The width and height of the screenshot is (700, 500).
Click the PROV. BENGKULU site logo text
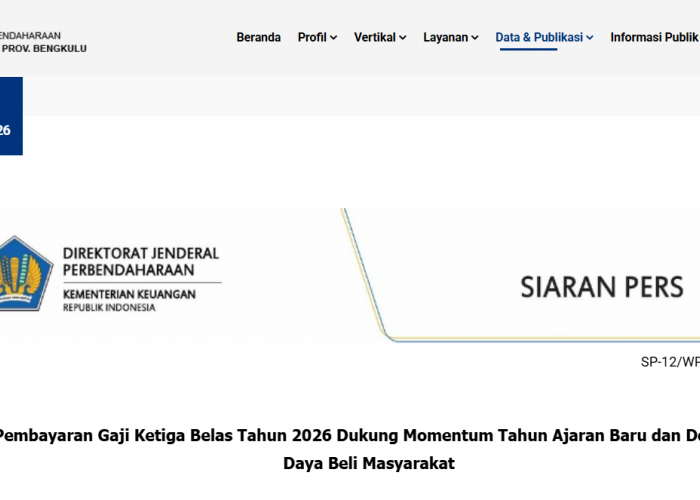[43, 48]
